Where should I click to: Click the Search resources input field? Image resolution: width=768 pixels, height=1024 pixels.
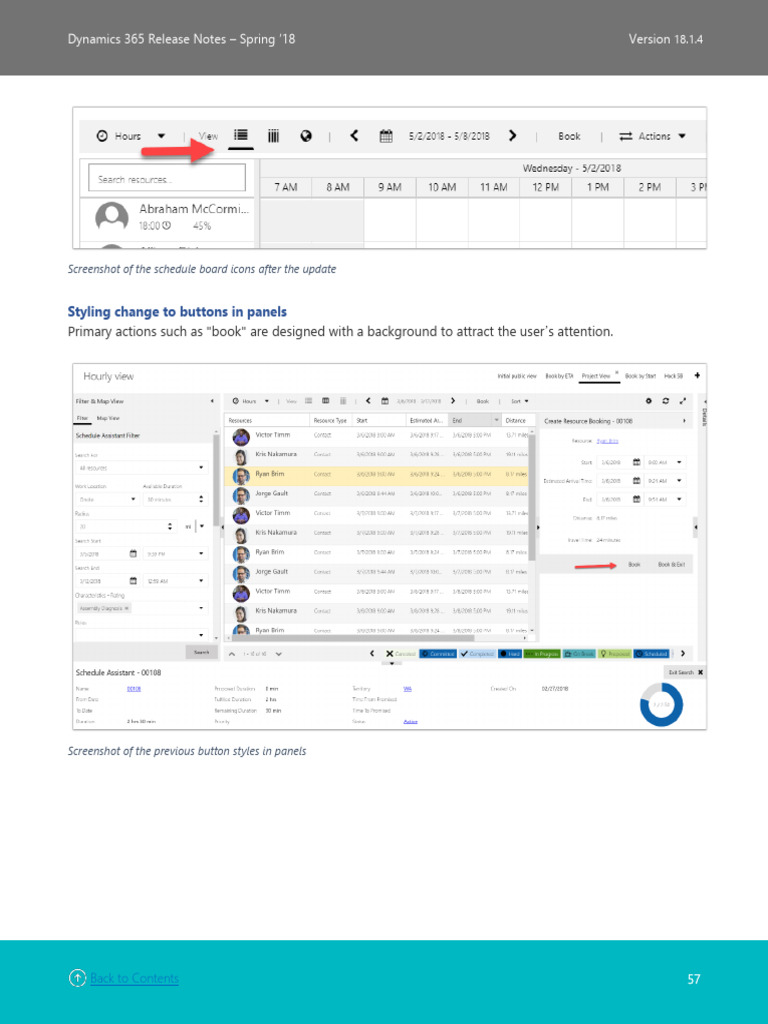pyautogui.click(x=167, y=178)
